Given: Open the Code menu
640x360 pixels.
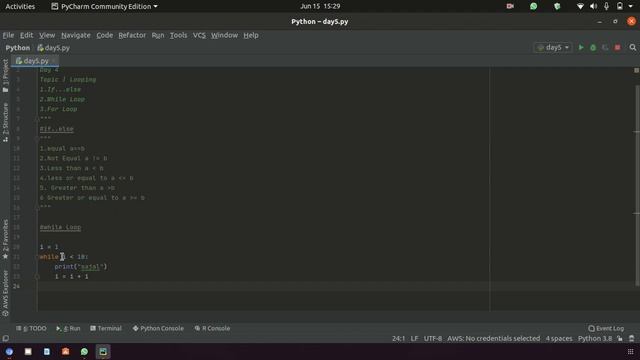Looking at the screenshot, I should (104, 35).
